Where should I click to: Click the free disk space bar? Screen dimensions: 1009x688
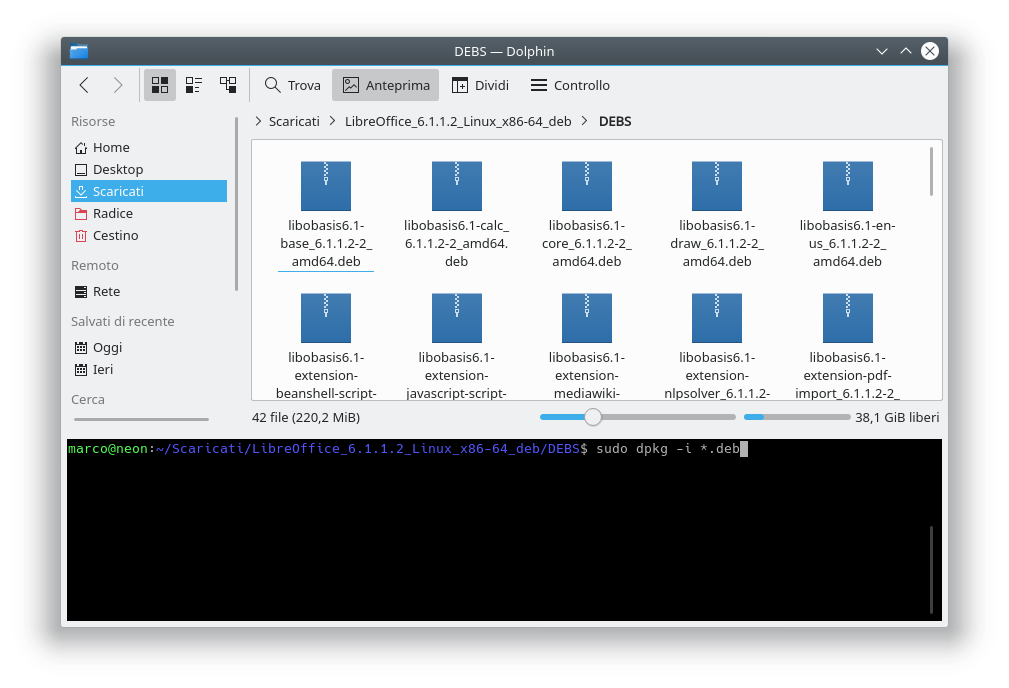(797, 417)
